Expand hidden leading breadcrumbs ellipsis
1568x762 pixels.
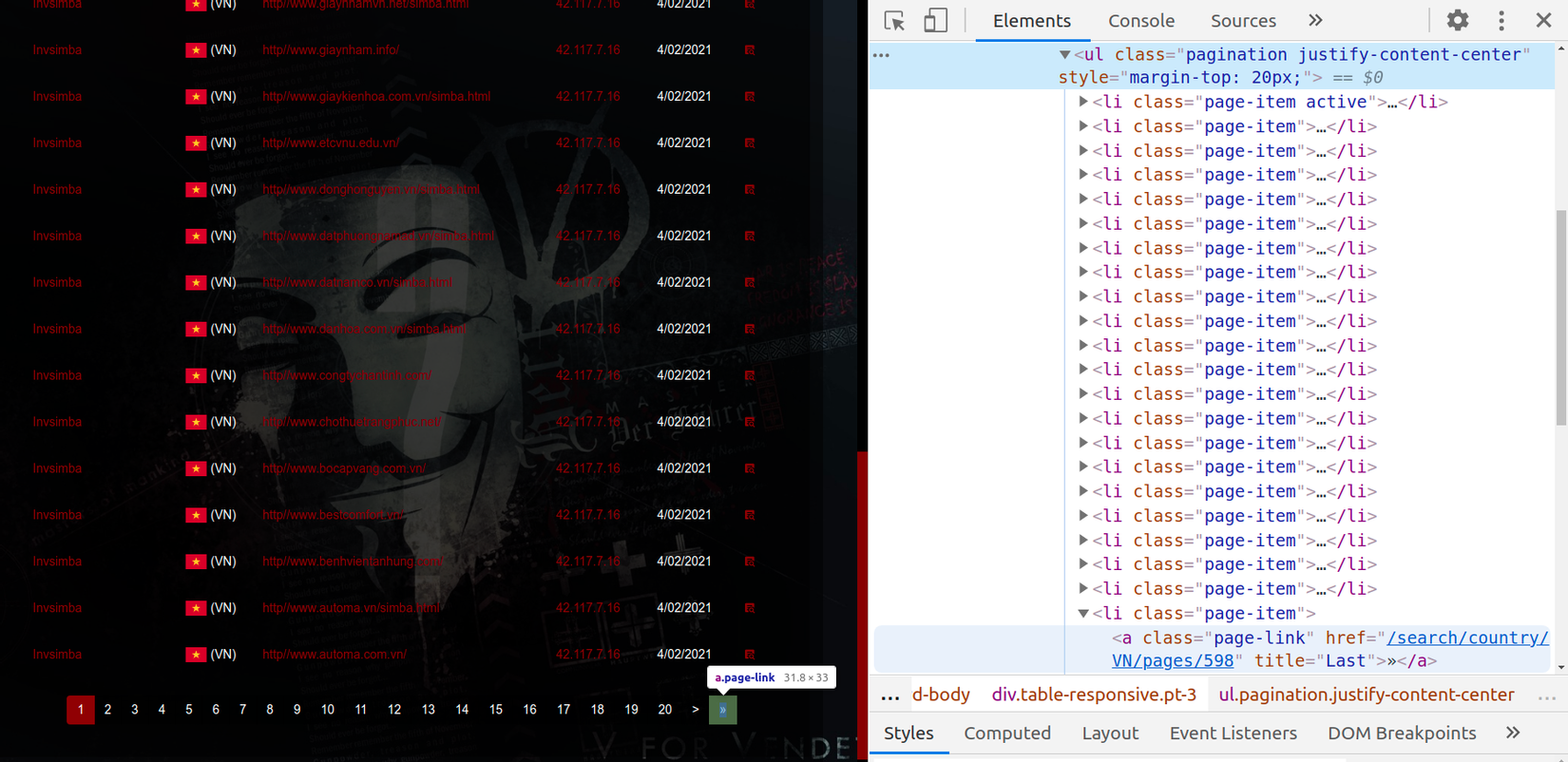889,695
